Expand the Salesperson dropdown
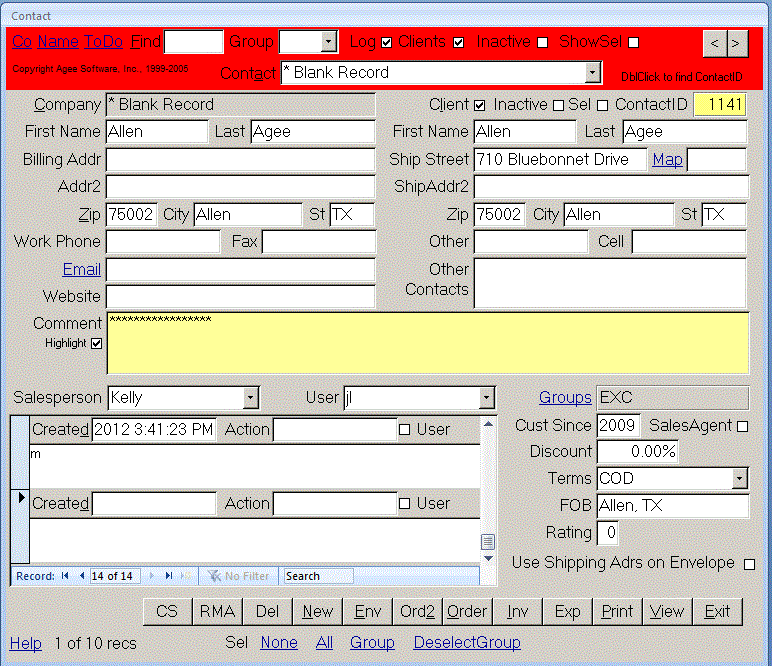Viewport: 772px width, 666px height. click(x=250, y=398)
